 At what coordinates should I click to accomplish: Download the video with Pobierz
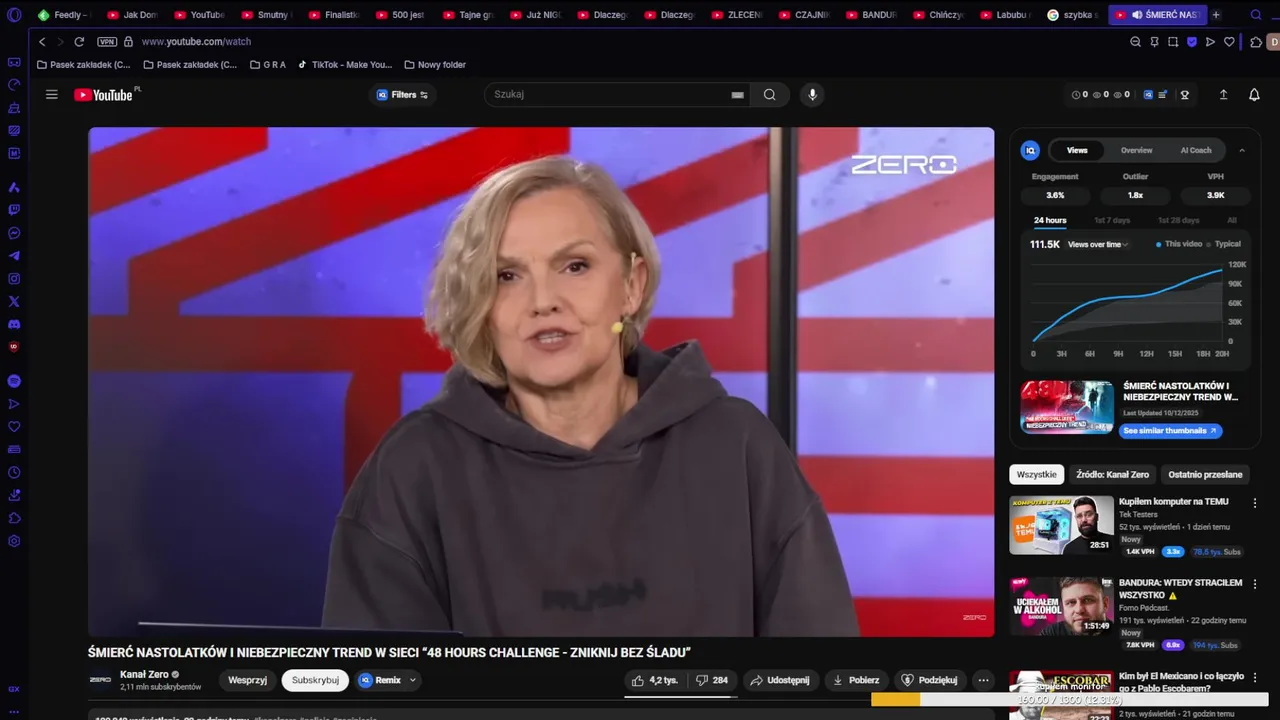coord(856,680)
